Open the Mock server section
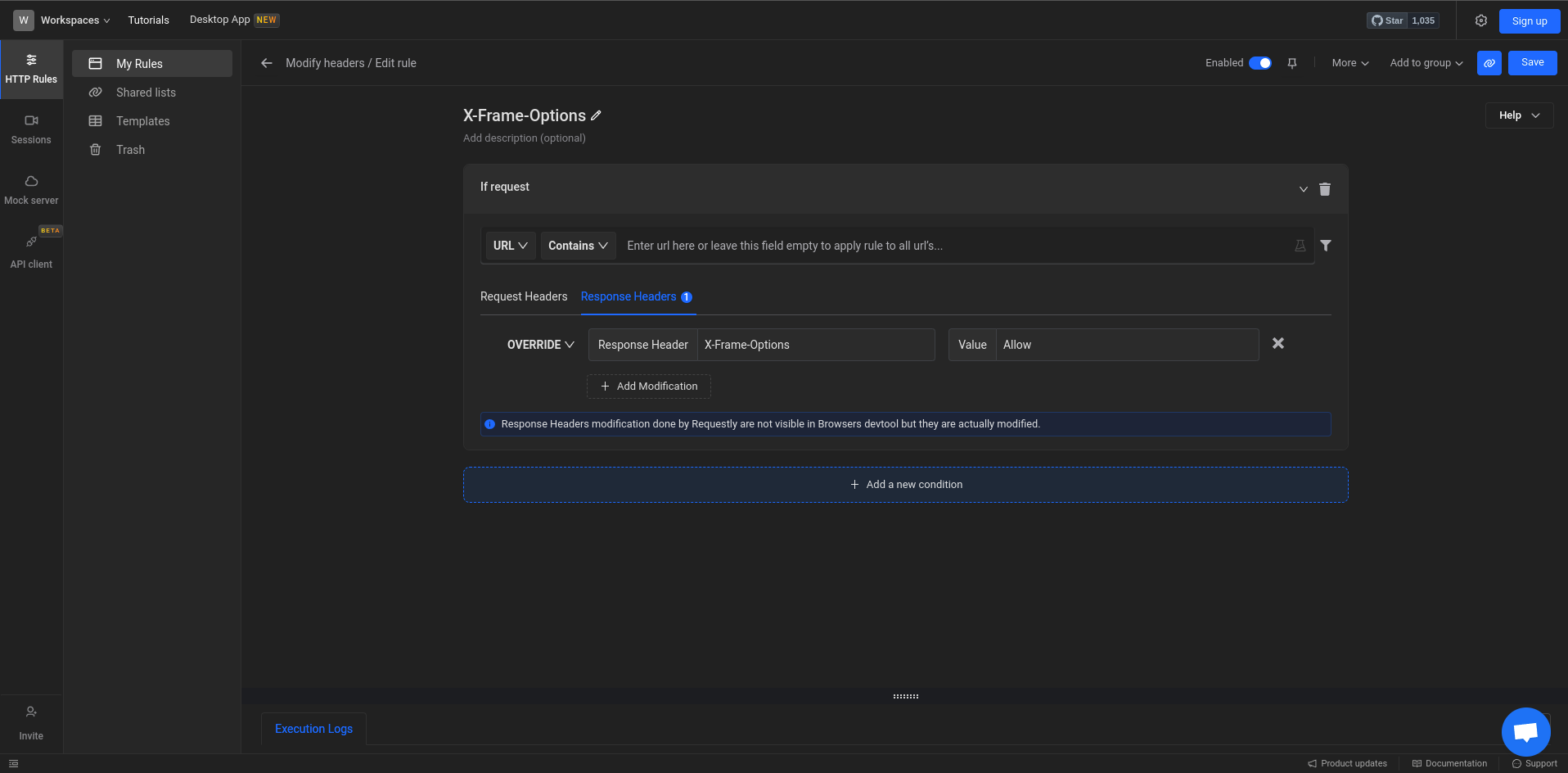The width and height of the screenshot is (1568, 773). tap(31, 189)
